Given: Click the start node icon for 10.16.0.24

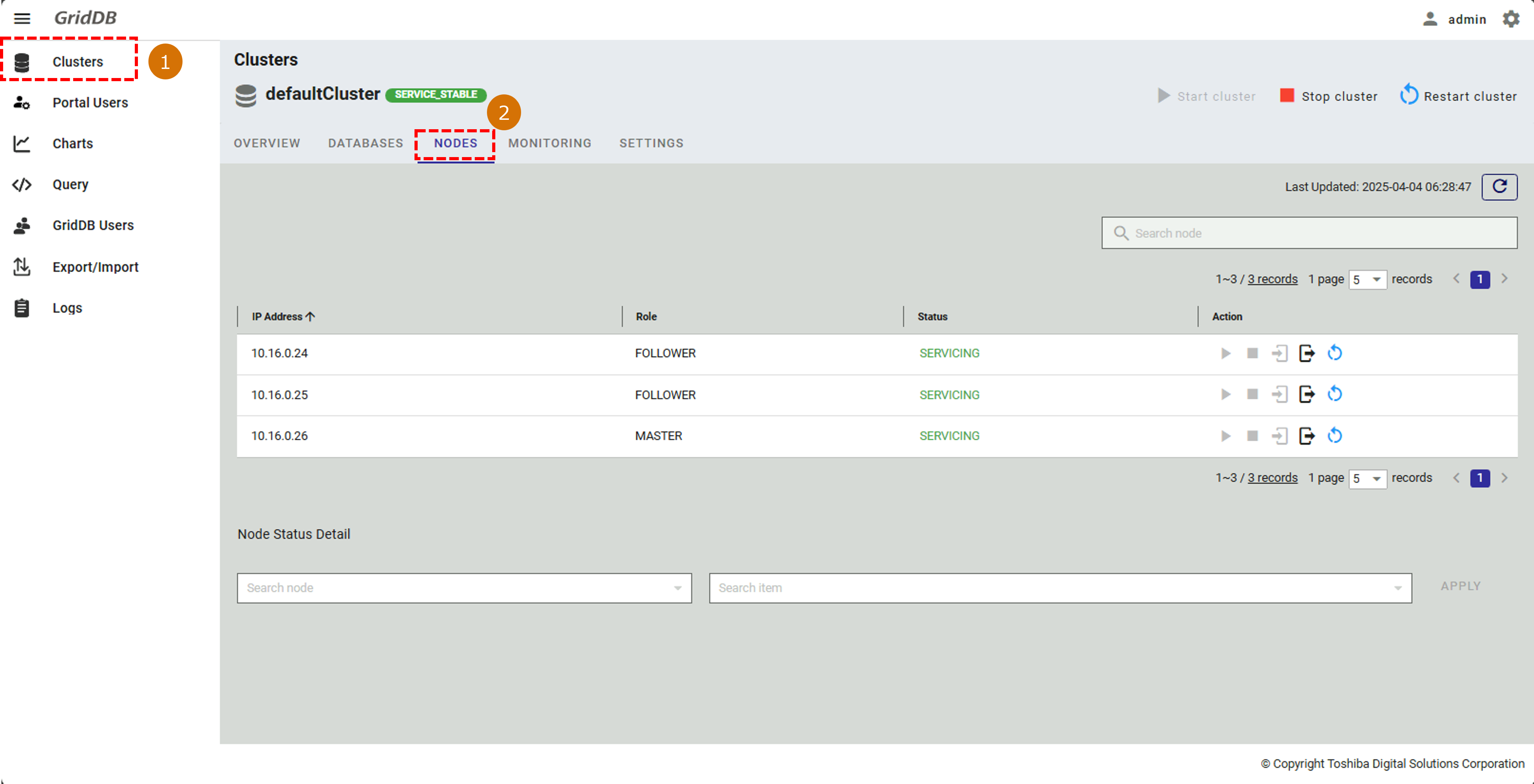Looking at the screenshot, I should (x=1225, y=353).
